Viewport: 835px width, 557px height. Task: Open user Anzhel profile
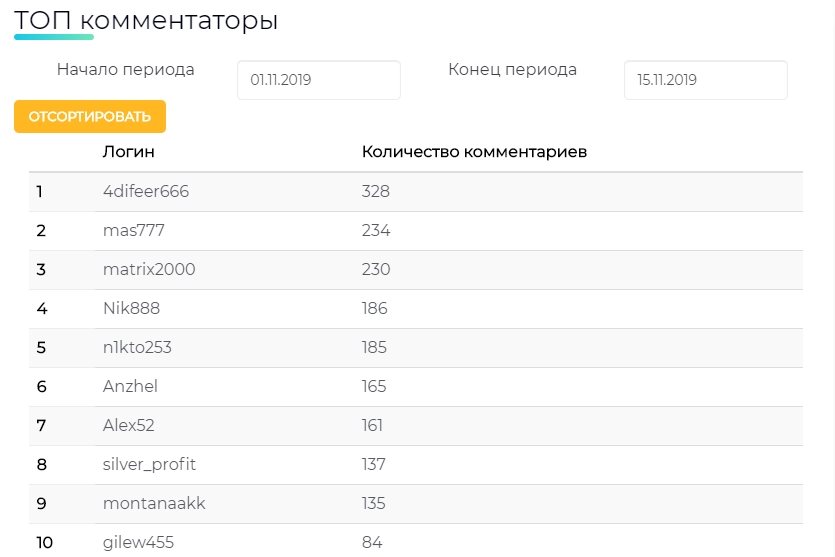pos(130,386)
